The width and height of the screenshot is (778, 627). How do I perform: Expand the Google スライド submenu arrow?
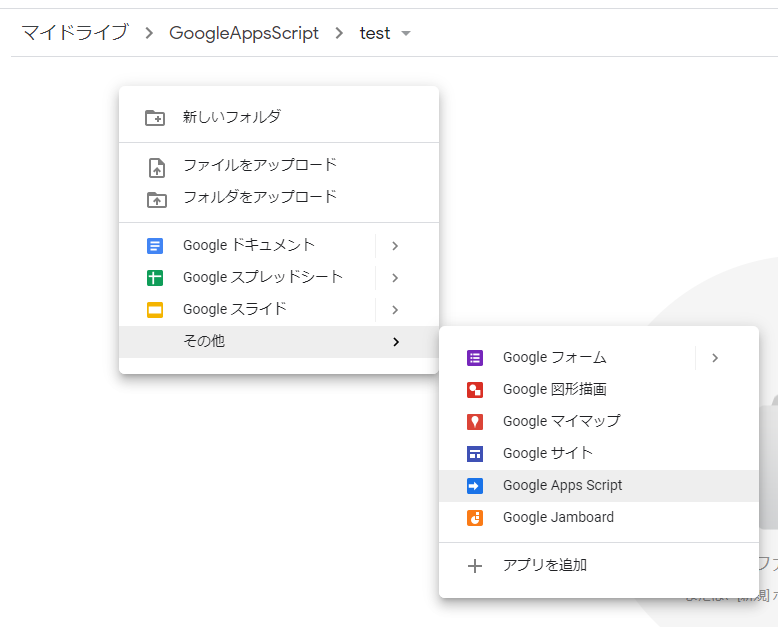click(395, 310)
